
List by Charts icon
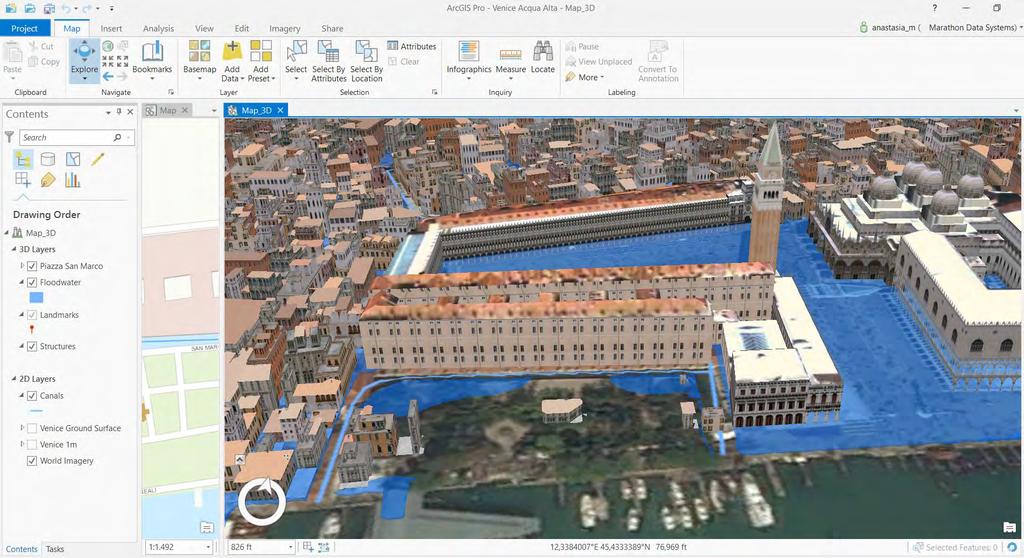tap(72, 180)
